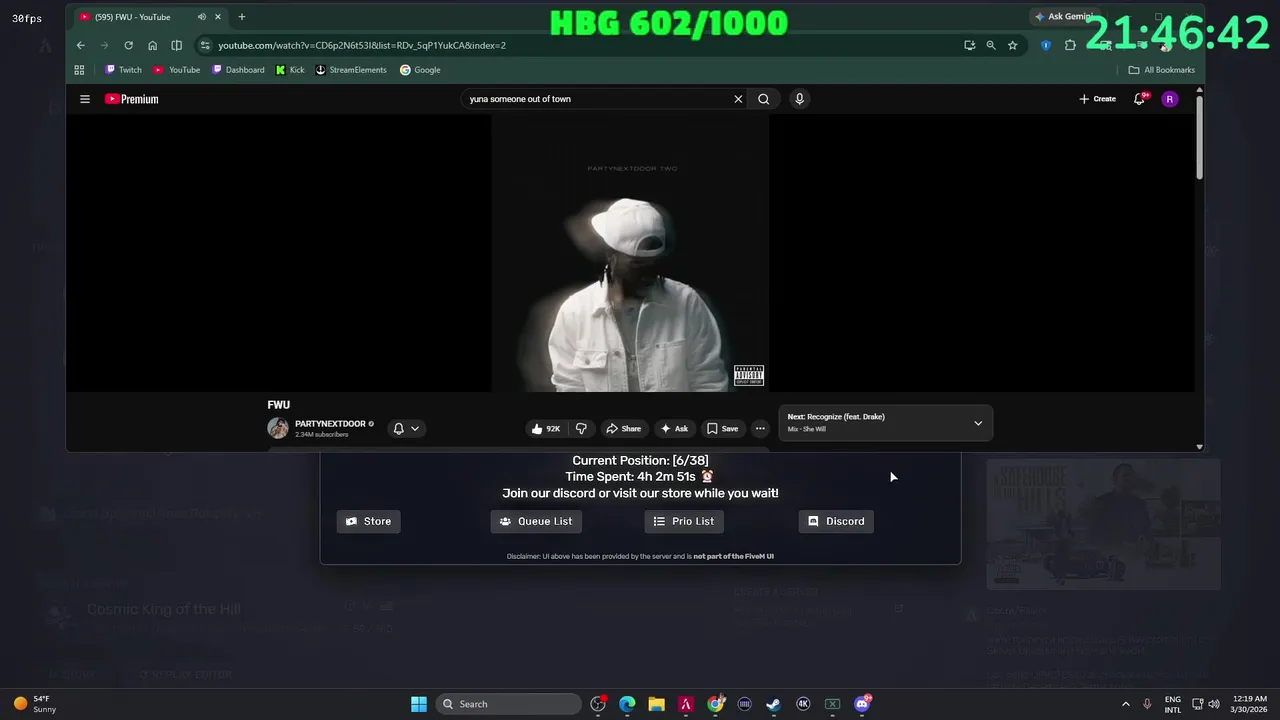Open the Prio List

(684, 521)
